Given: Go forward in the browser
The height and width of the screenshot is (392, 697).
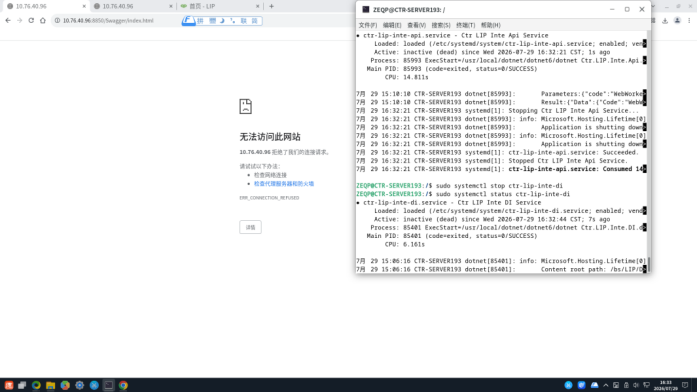Looking at the screenshot, I should tap(20, 20).
